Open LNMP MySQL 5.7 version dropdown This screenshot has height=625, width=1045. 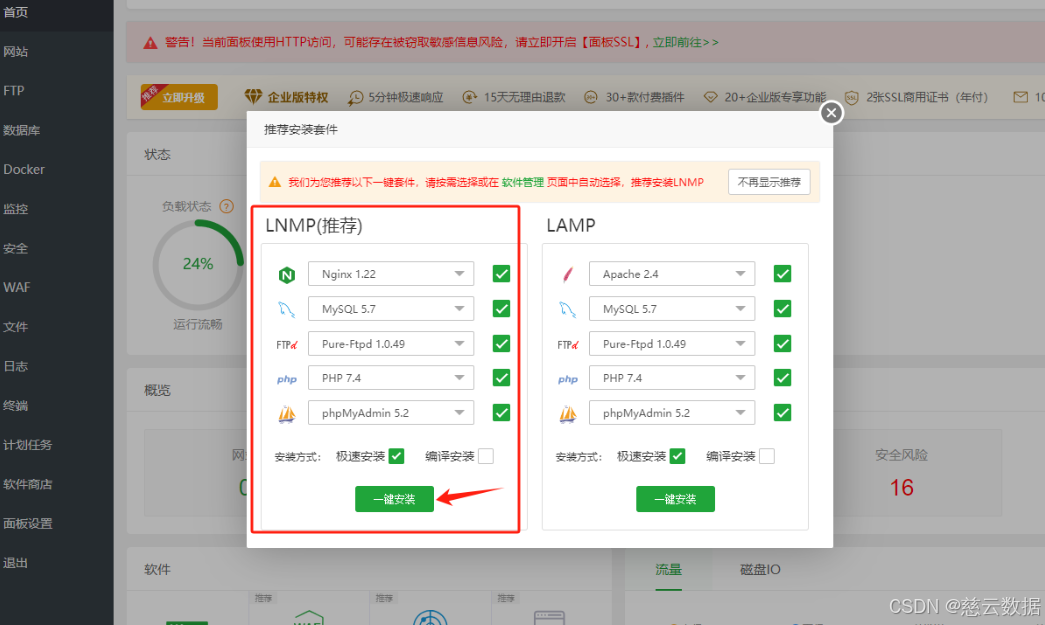(x=391, y=309)
